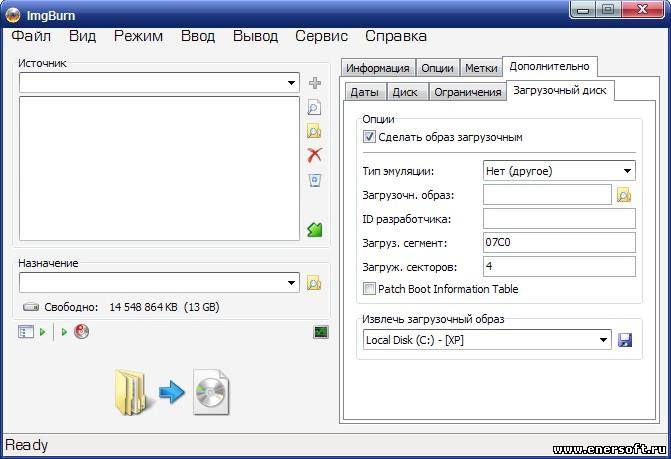Switch to the Опции tab
Screen dimensions: 671x459
point(437,68)
